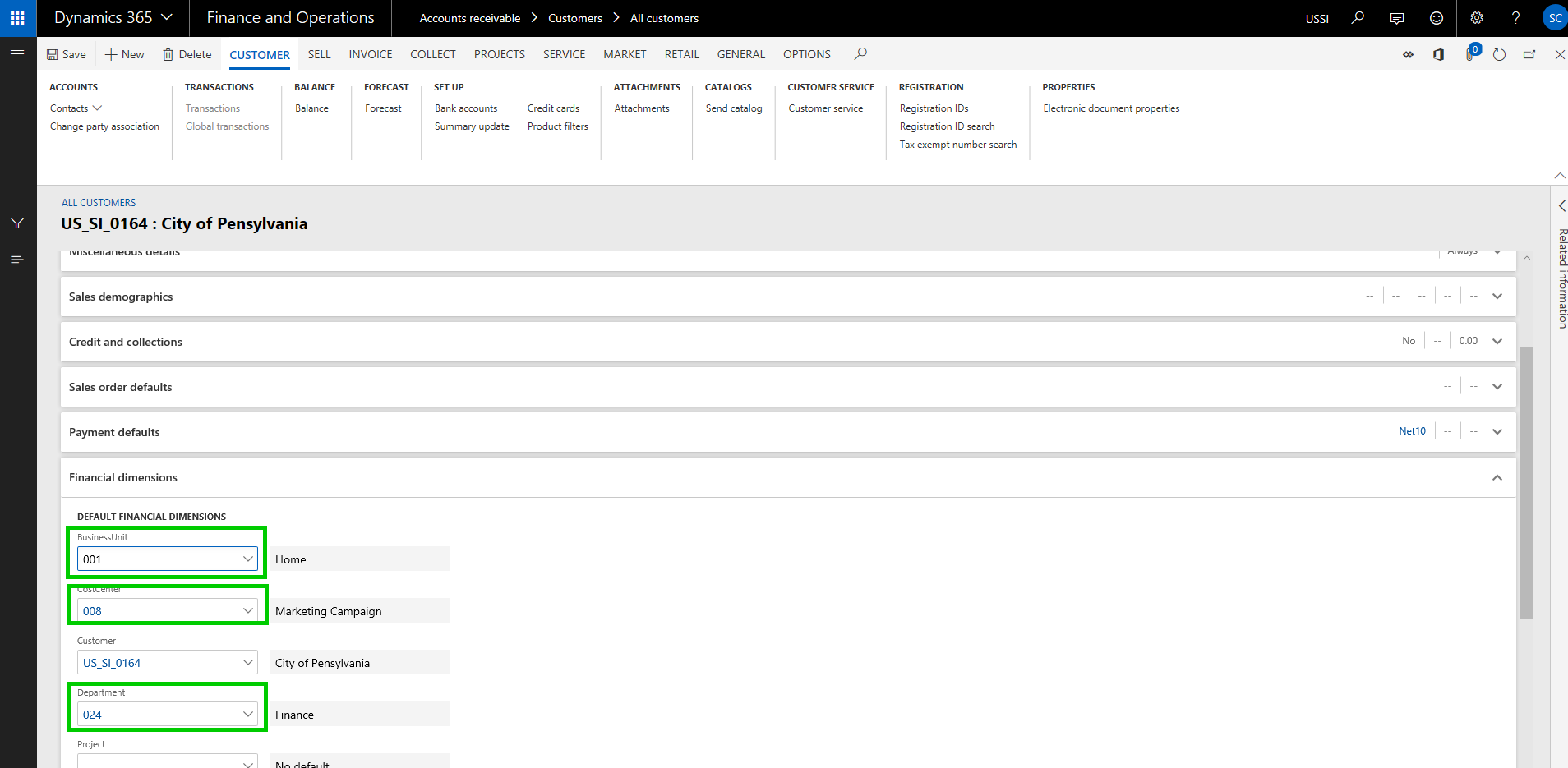1568x768 pixels.
Task: Click the Bank accounts link under Set Up
Action: [x=466, y=108]
